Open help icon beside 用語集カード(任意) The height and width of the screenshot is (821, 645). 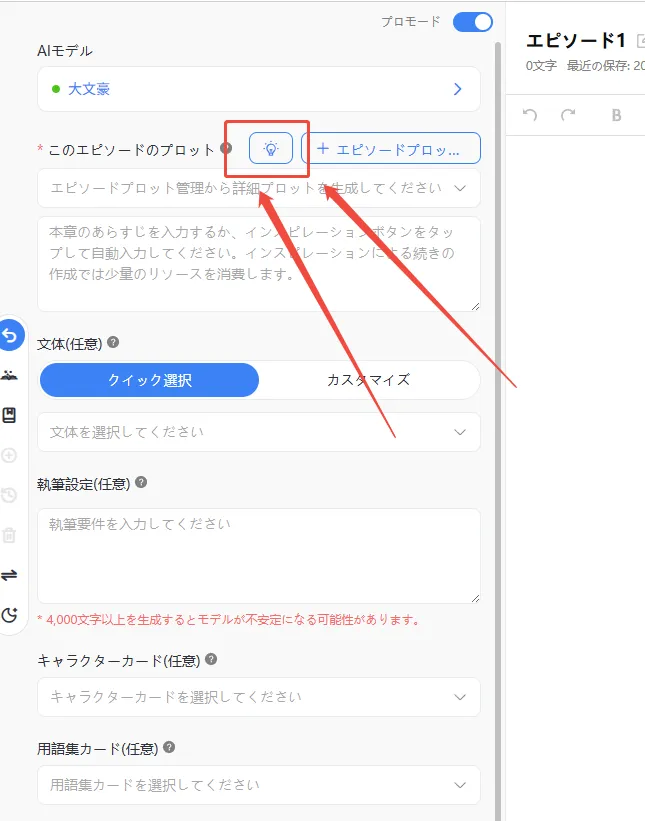tap(169, 747)
